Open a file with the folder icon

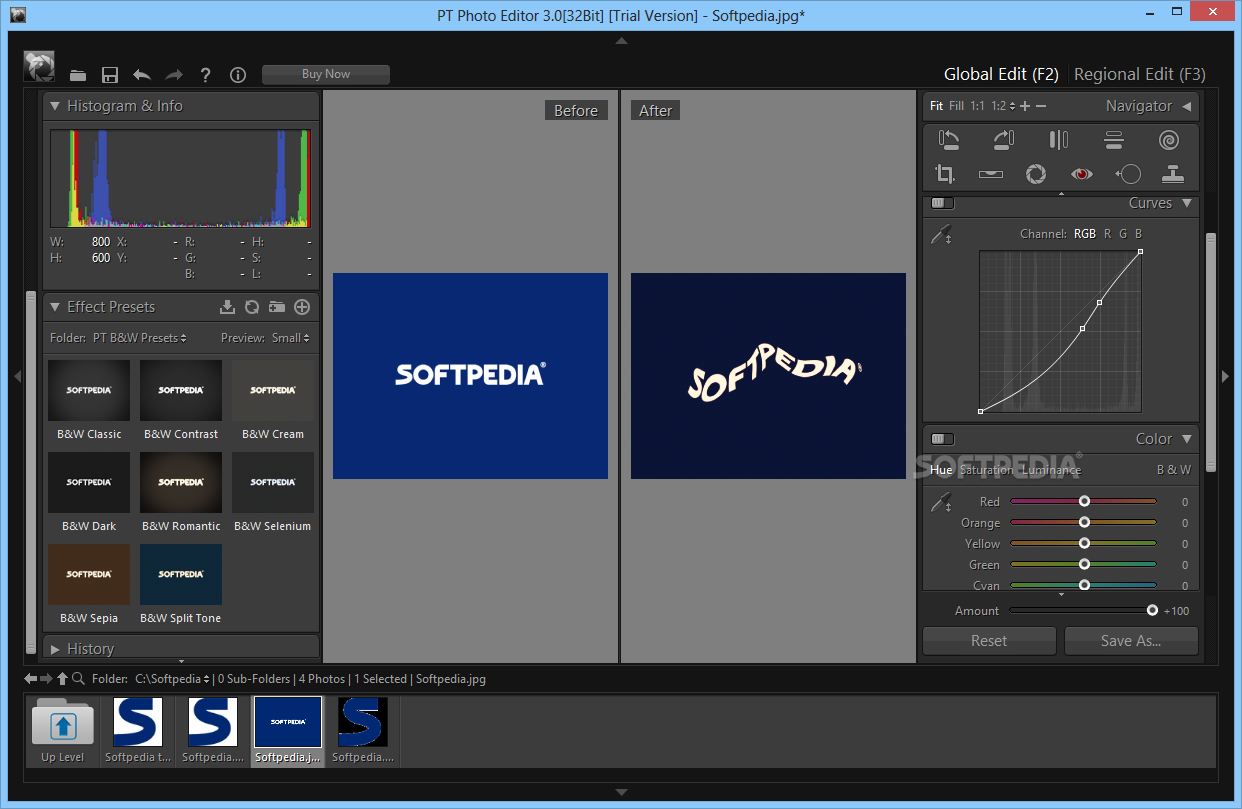point(77,75)
